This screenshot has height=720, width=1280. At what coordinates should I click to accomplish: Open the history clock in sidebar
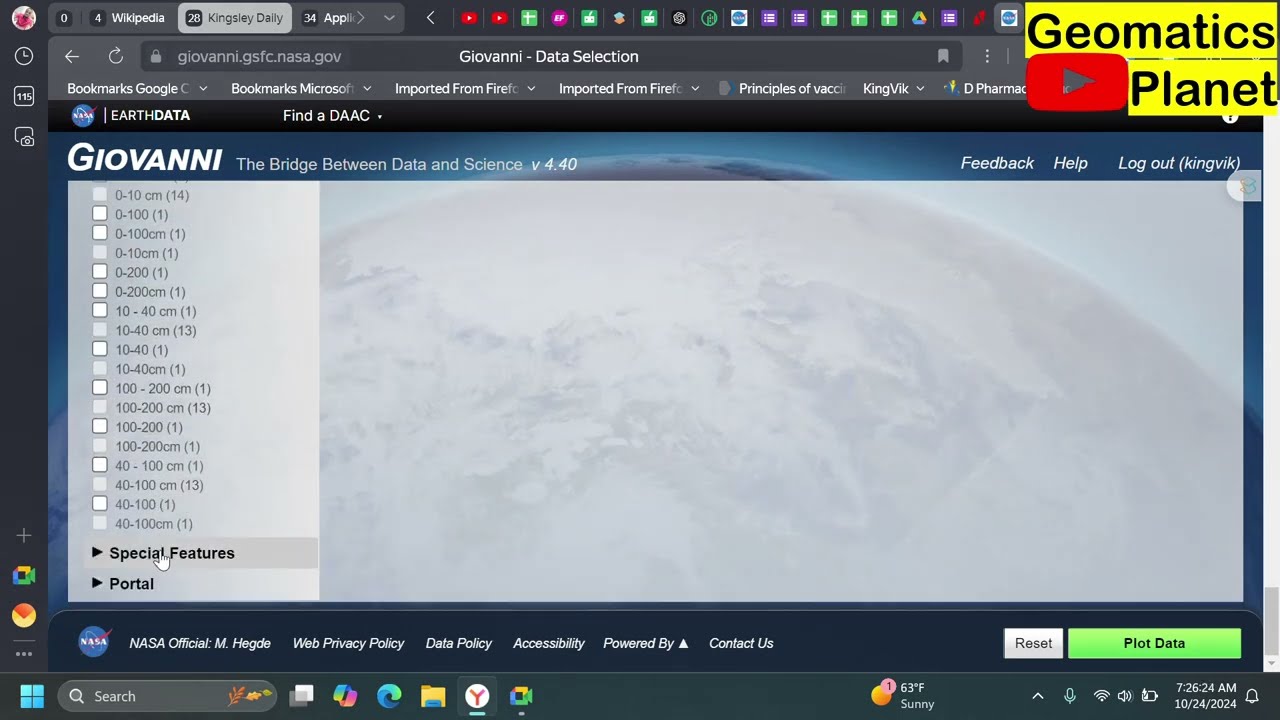[x=24, y=56]
